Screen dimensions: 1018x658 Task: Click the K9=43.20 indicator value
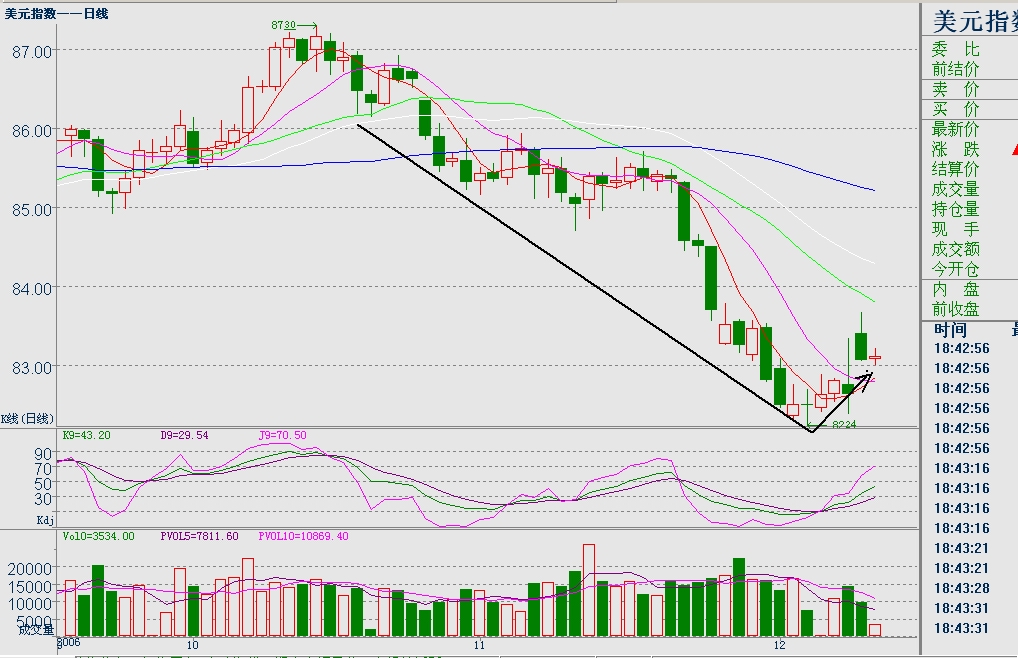[x=86, y=435]
